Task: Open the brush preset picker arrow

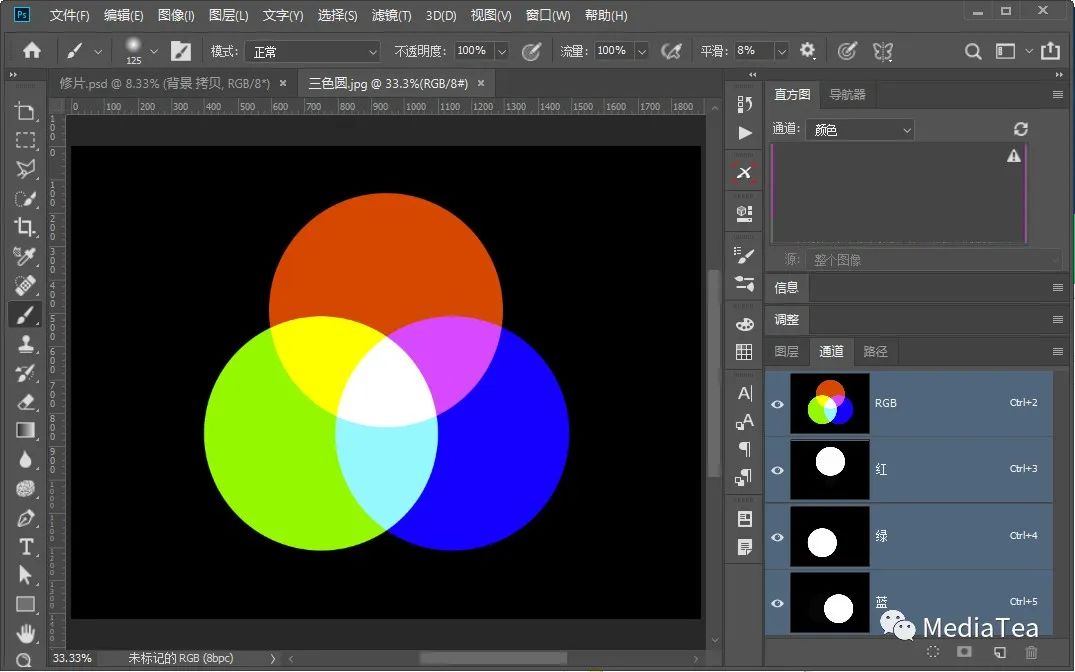Action: coord(154,51)
